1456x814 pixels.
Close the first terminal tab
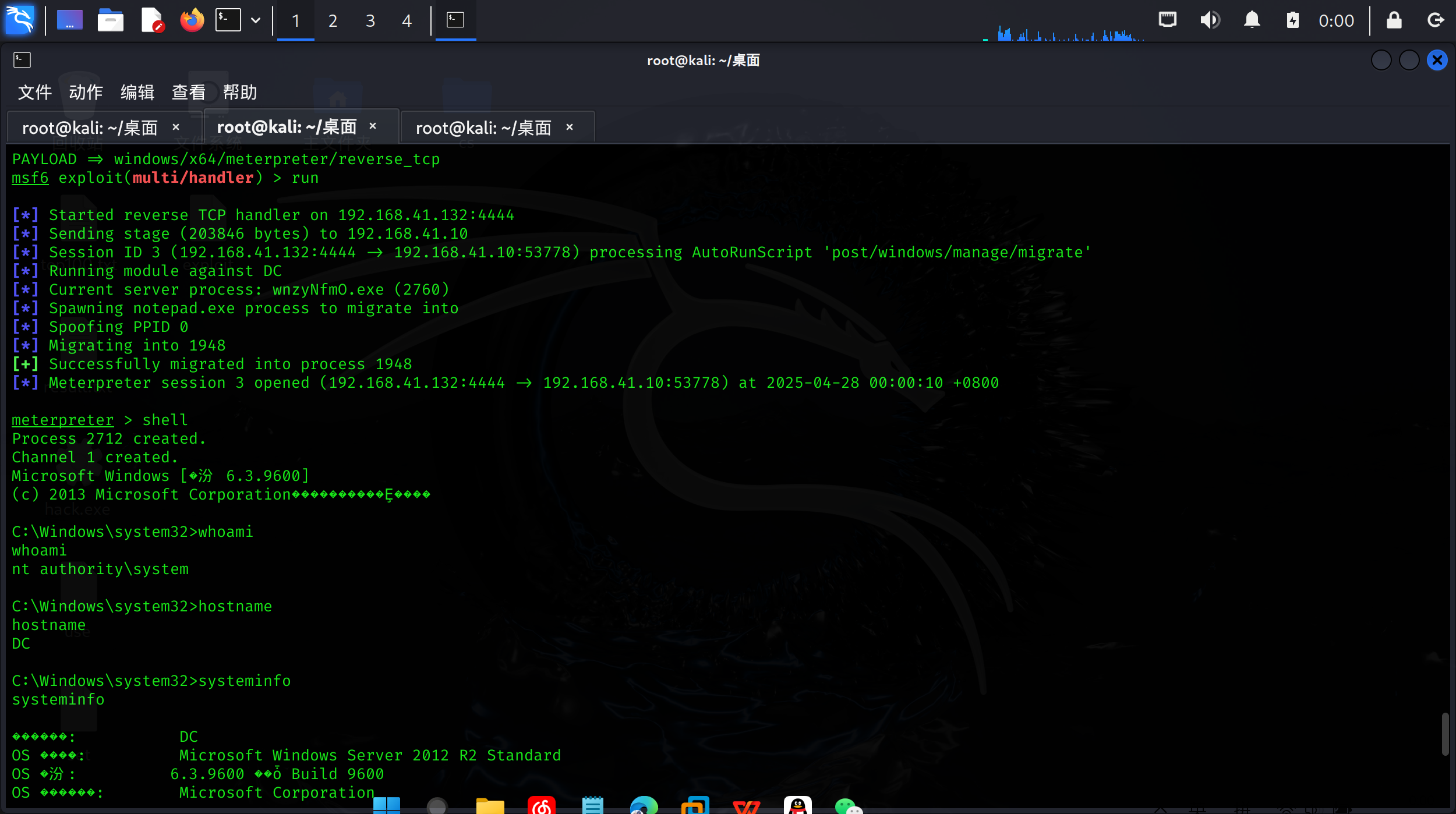coord(176,127)
